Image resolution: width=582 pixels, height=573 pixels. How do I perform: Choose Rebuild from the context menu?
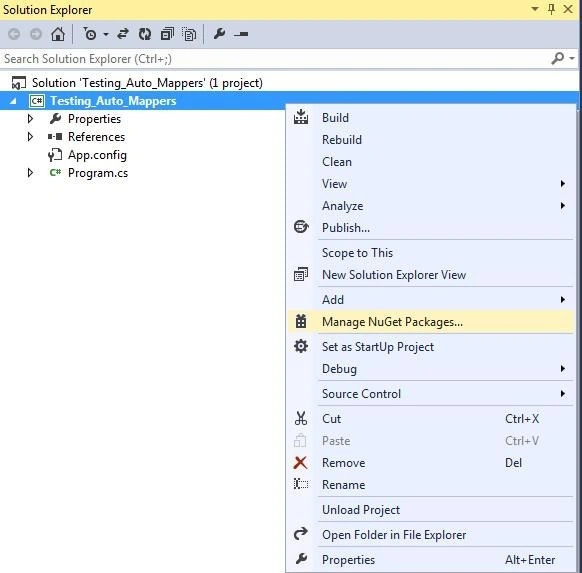342,140
